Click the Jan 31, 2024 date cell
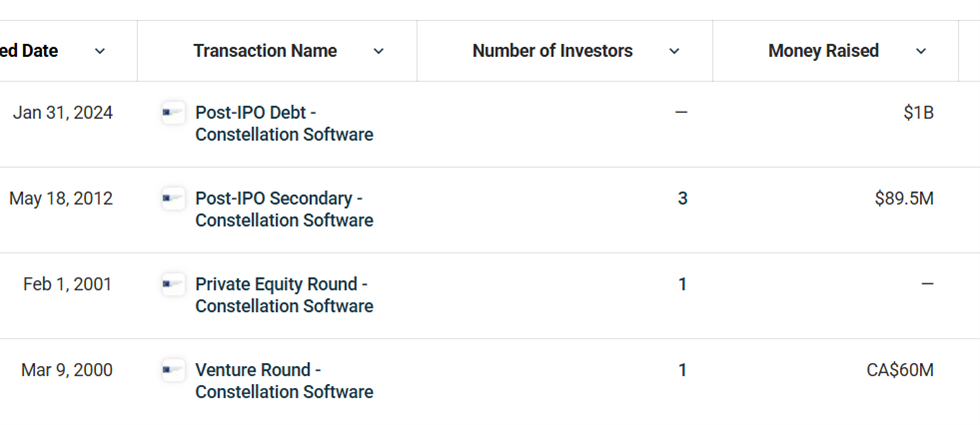980x425 pixels. (x=62, y=113)
